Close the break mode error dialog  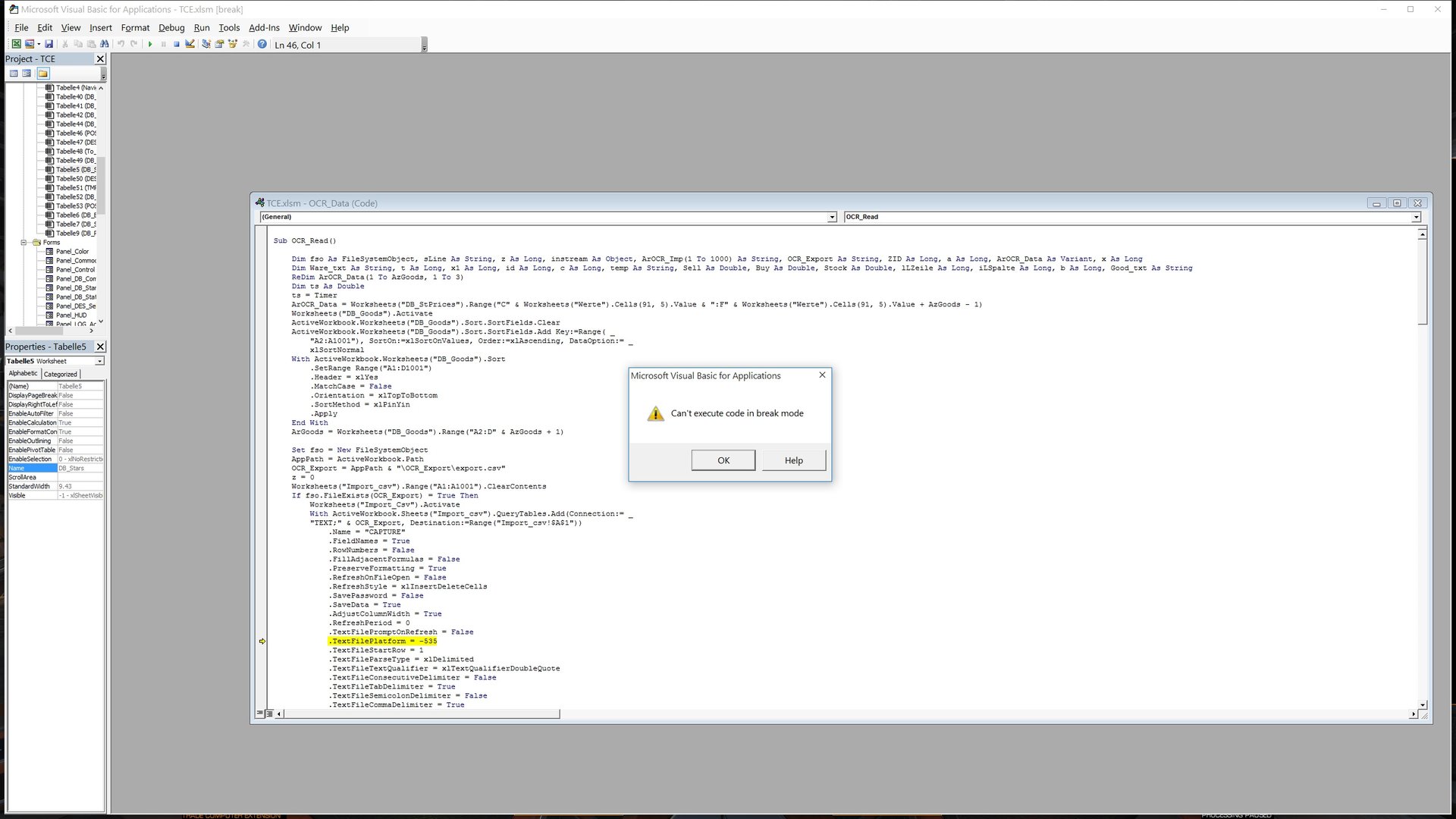(x=822, y=375)
